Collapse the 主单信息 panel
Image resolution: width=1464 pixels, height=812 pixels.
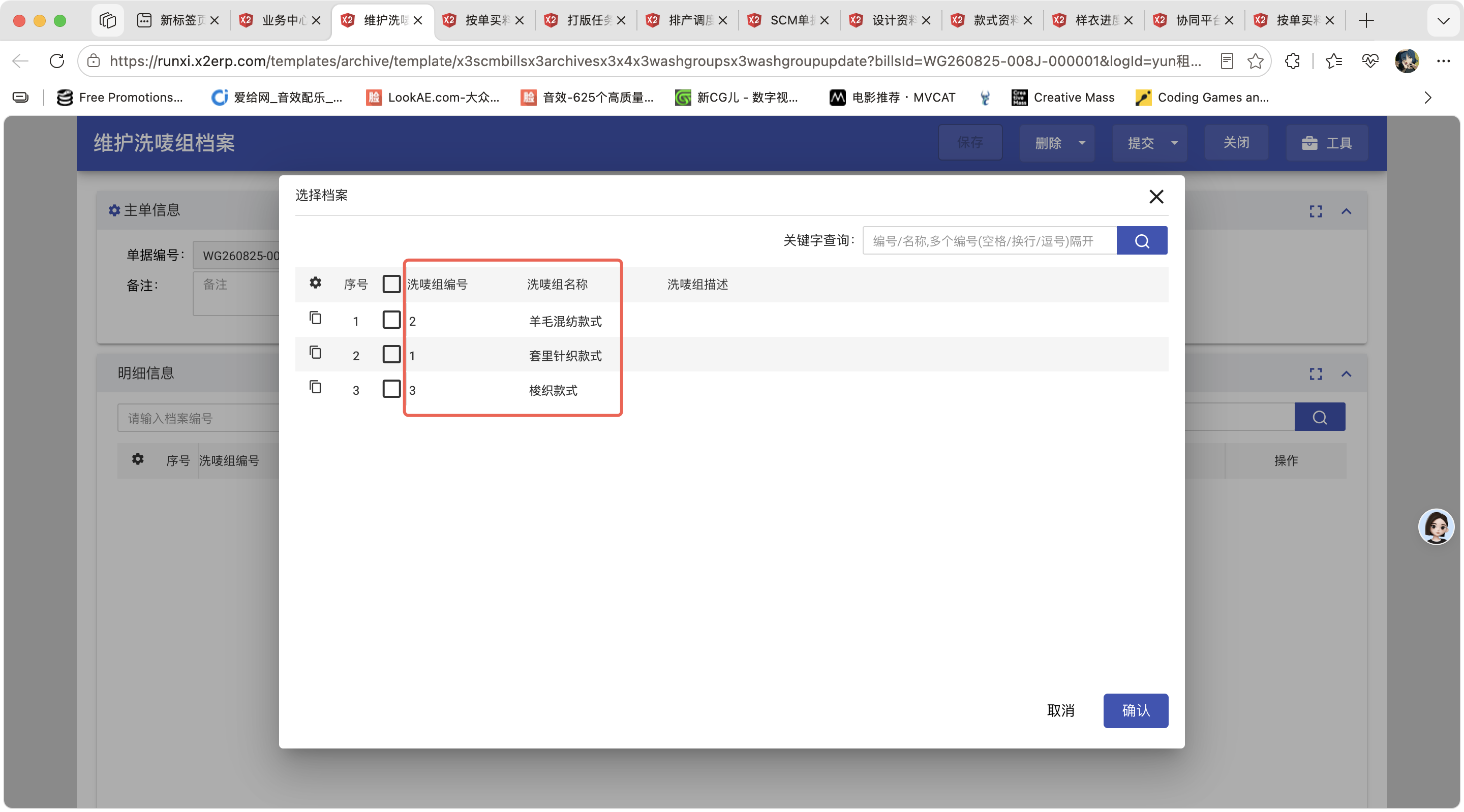click(x=1346, y=211)
